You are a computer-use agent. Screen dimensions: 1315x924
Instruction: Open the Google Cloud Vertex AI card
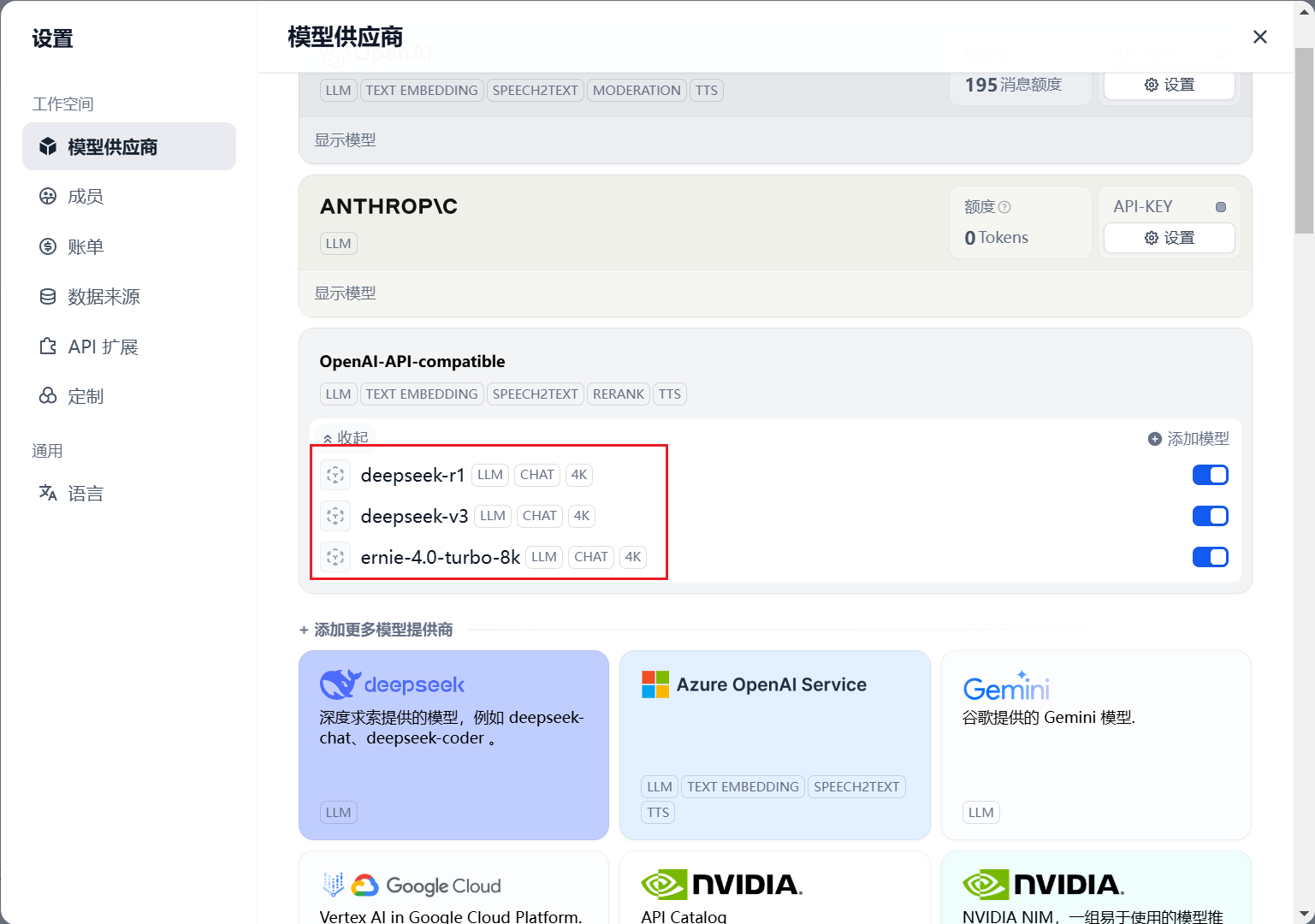coord(453,887)
